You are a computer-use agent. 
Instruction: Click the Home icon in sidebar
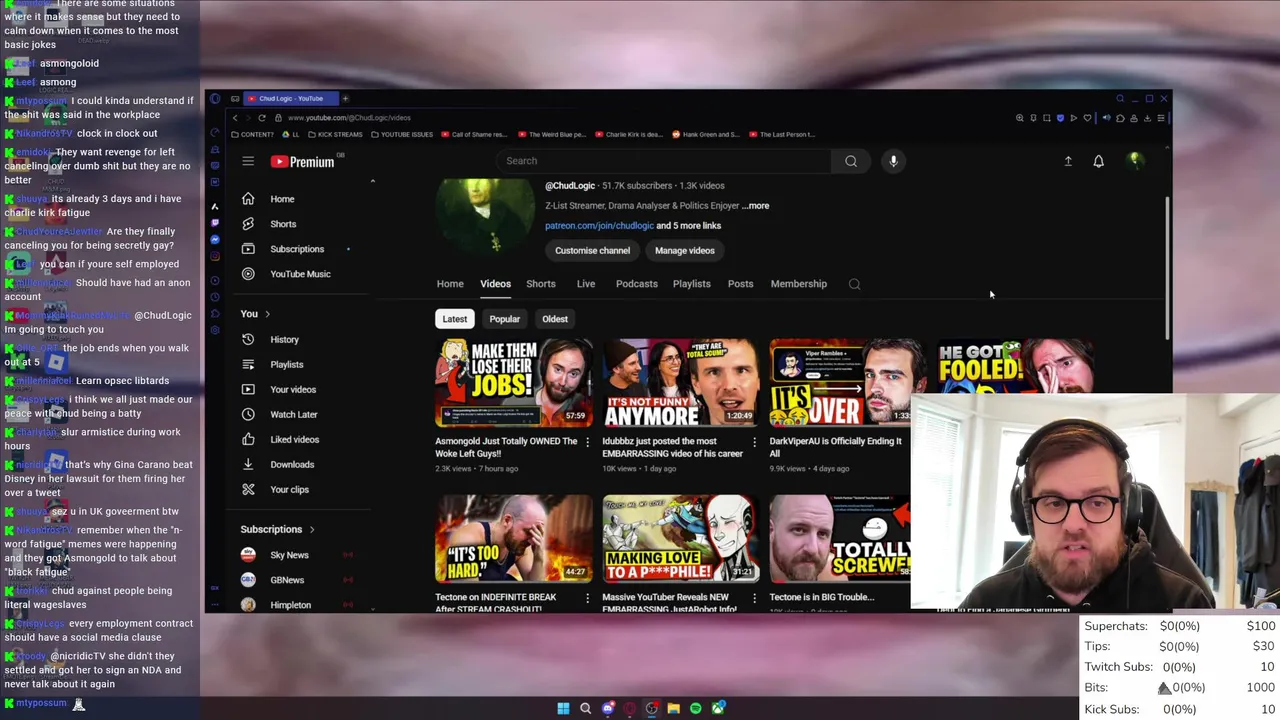coord(248,199)
